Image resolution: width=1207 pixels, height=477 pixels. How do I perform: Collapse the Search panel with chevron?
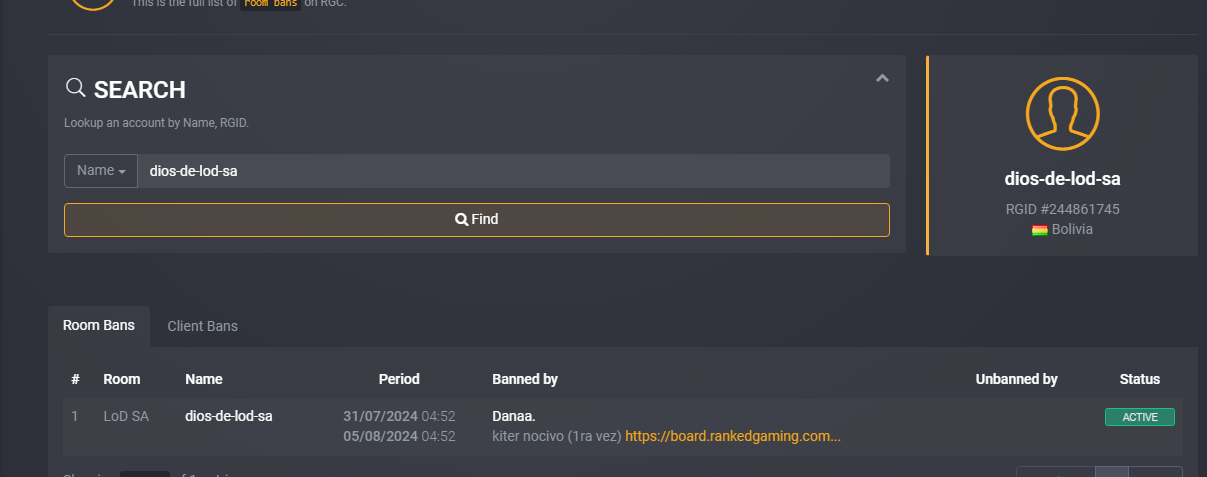tap(882, 78)
